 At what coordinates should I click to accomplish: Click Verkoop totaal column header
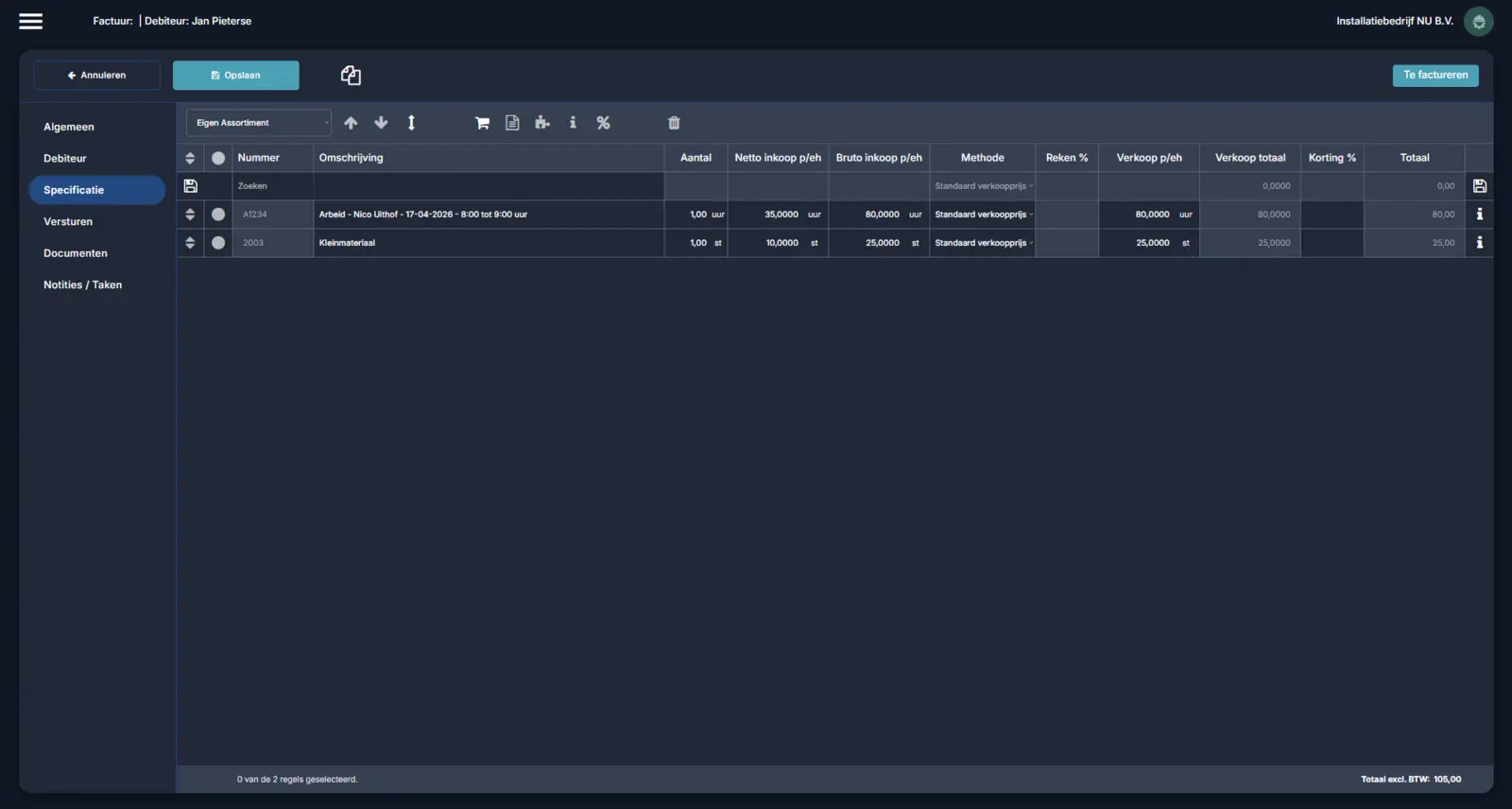click(1250, 158)
